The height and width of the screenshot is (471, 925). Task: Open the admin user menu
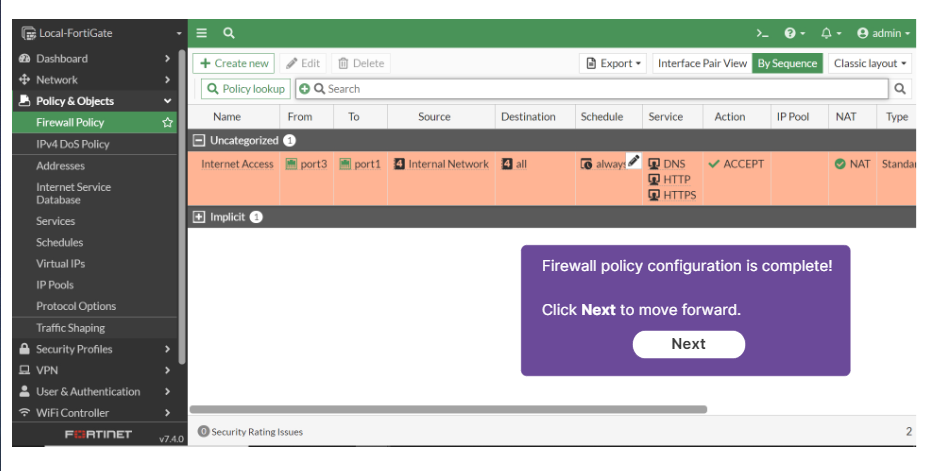pos(883,33)
